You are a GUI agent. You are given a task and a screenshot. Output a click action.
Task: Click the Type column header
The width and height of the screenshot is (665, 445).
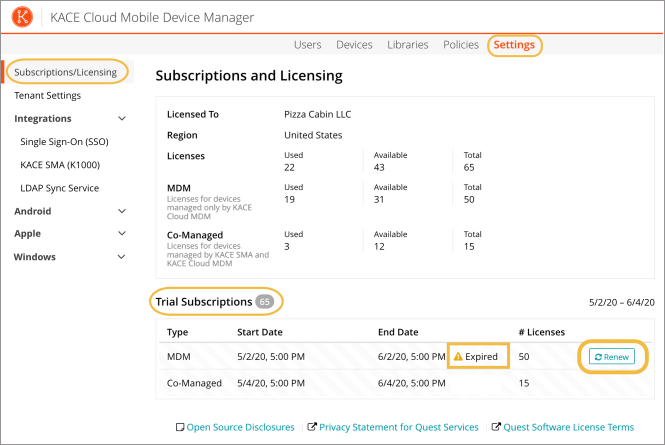tap(177, 333)
